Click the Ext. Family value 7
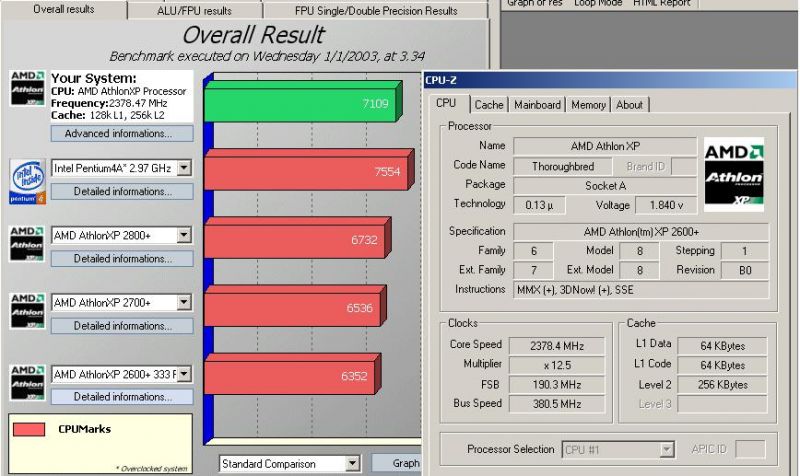Image resolution: width=800 pixels, height=476 pixels. point(533,270)
